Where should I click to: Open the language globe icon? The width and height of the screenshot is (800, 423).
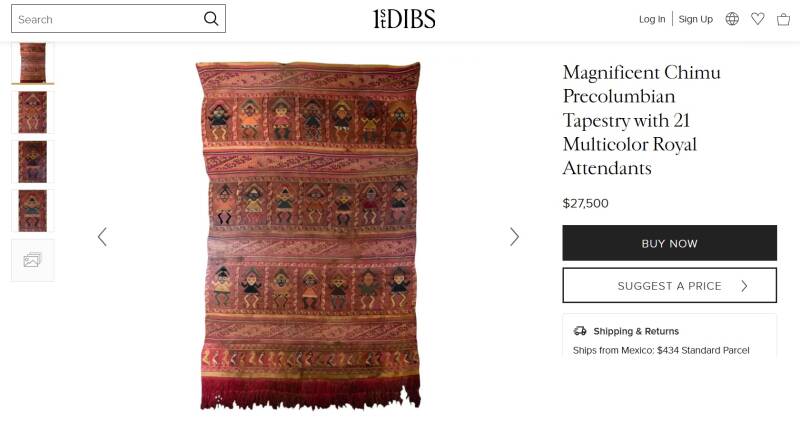pos(732,19)
